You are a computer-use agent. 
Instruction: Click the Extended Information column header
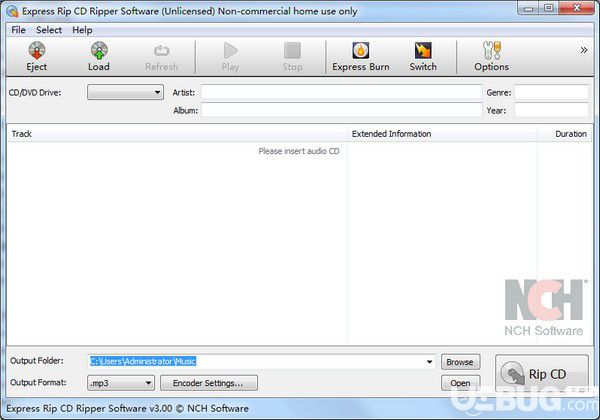point(442,134)
